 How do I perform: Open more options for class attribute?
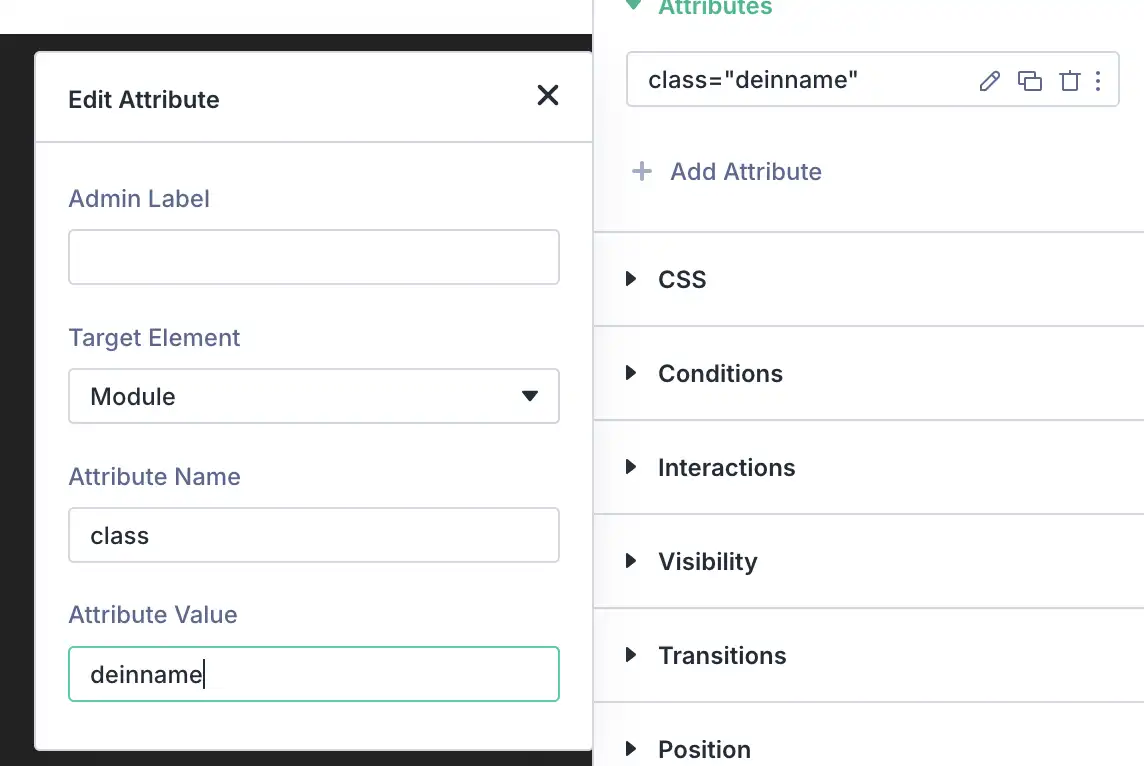(x=1098, y=81)
